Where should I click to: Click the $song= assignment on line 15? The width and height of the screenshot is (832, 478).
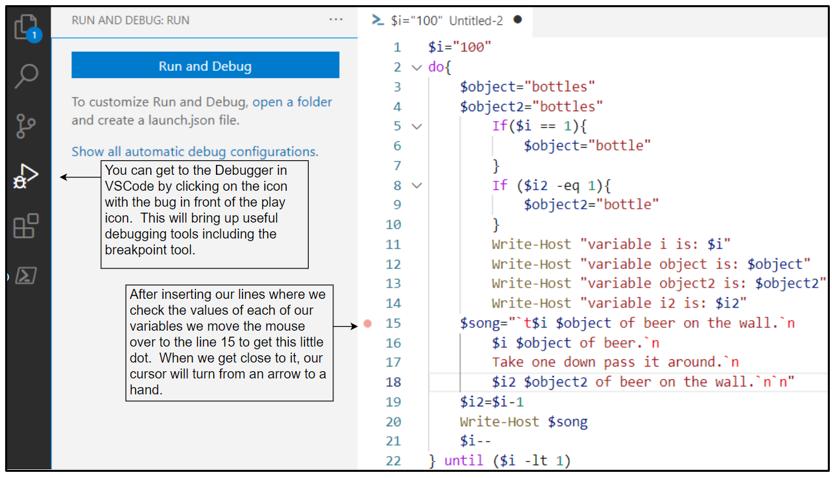[627, 323]
